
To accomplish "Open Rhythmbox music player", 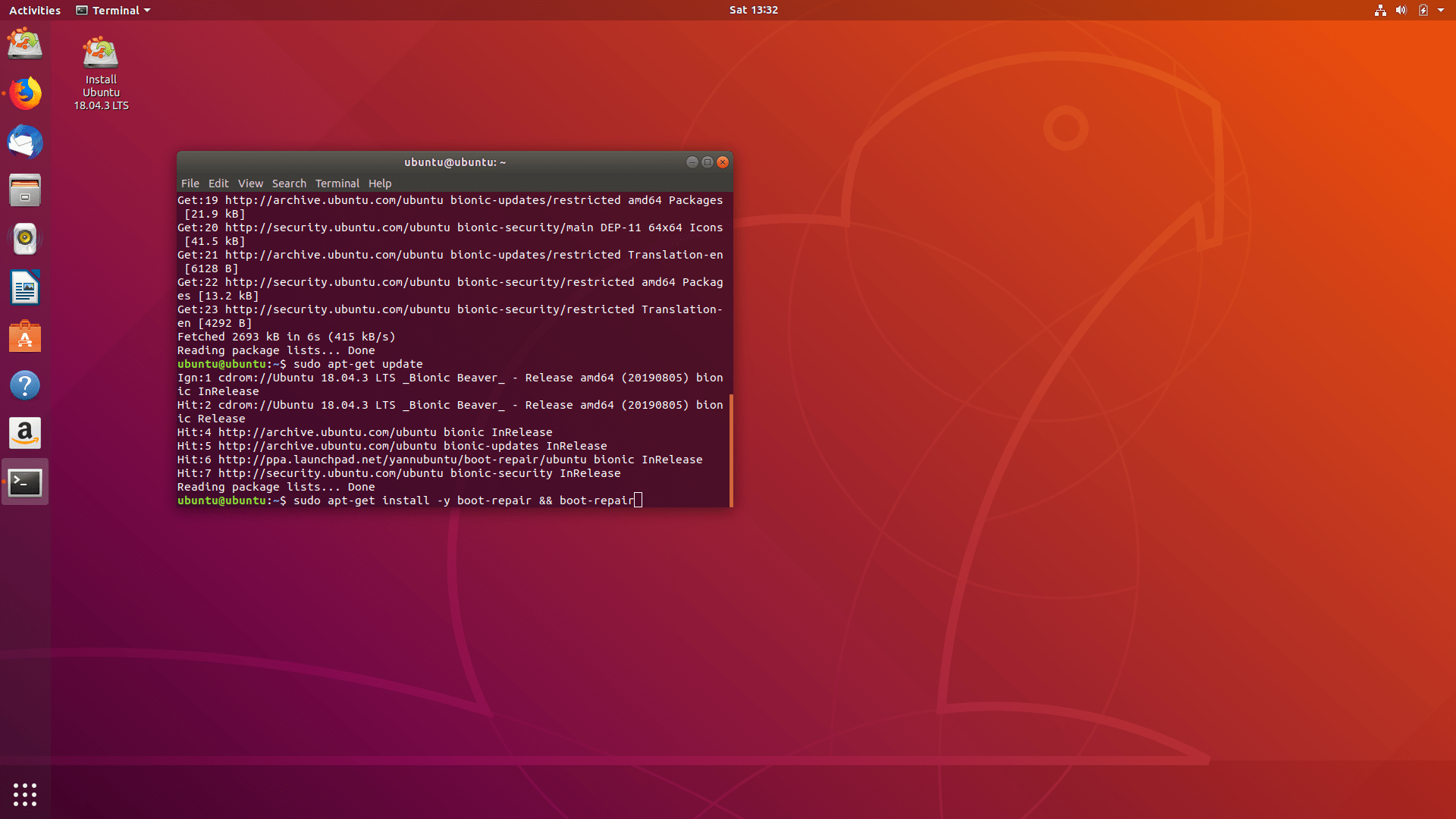I will [x=25, y=239].
